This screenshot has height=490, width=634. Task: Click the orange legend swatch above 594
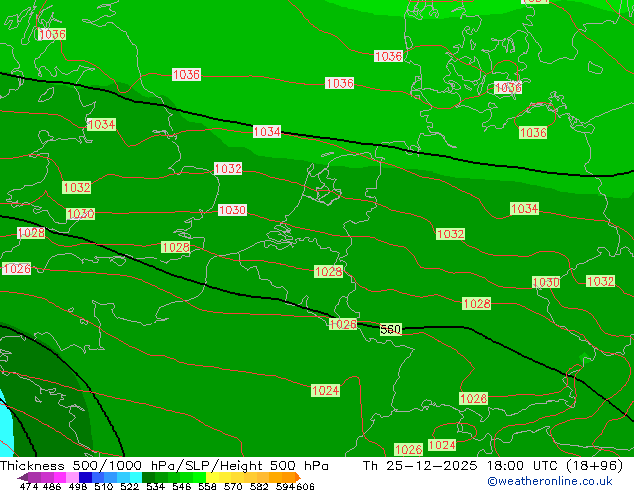pyautogui.click(x=288, y=477)
